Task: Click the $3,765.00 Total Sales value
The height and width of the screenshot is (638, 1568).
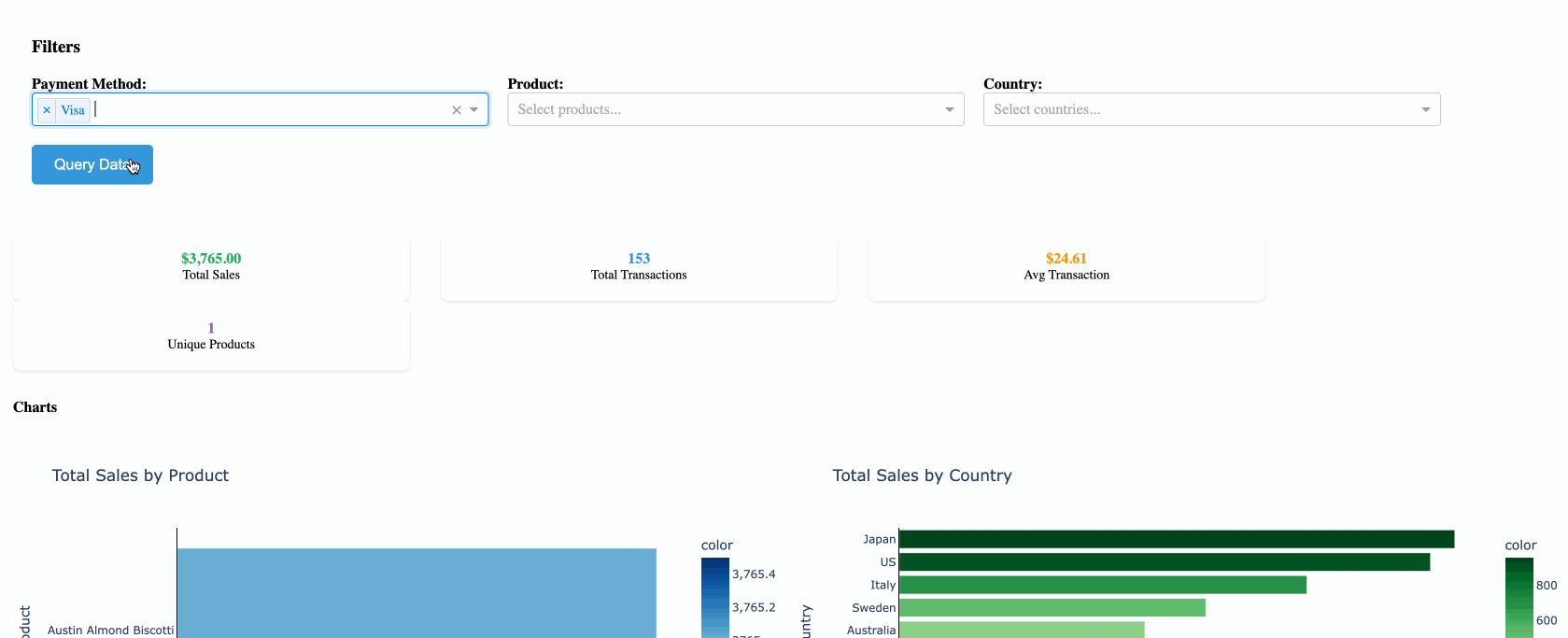Action: pyautogui.click(x=211, y=259)
